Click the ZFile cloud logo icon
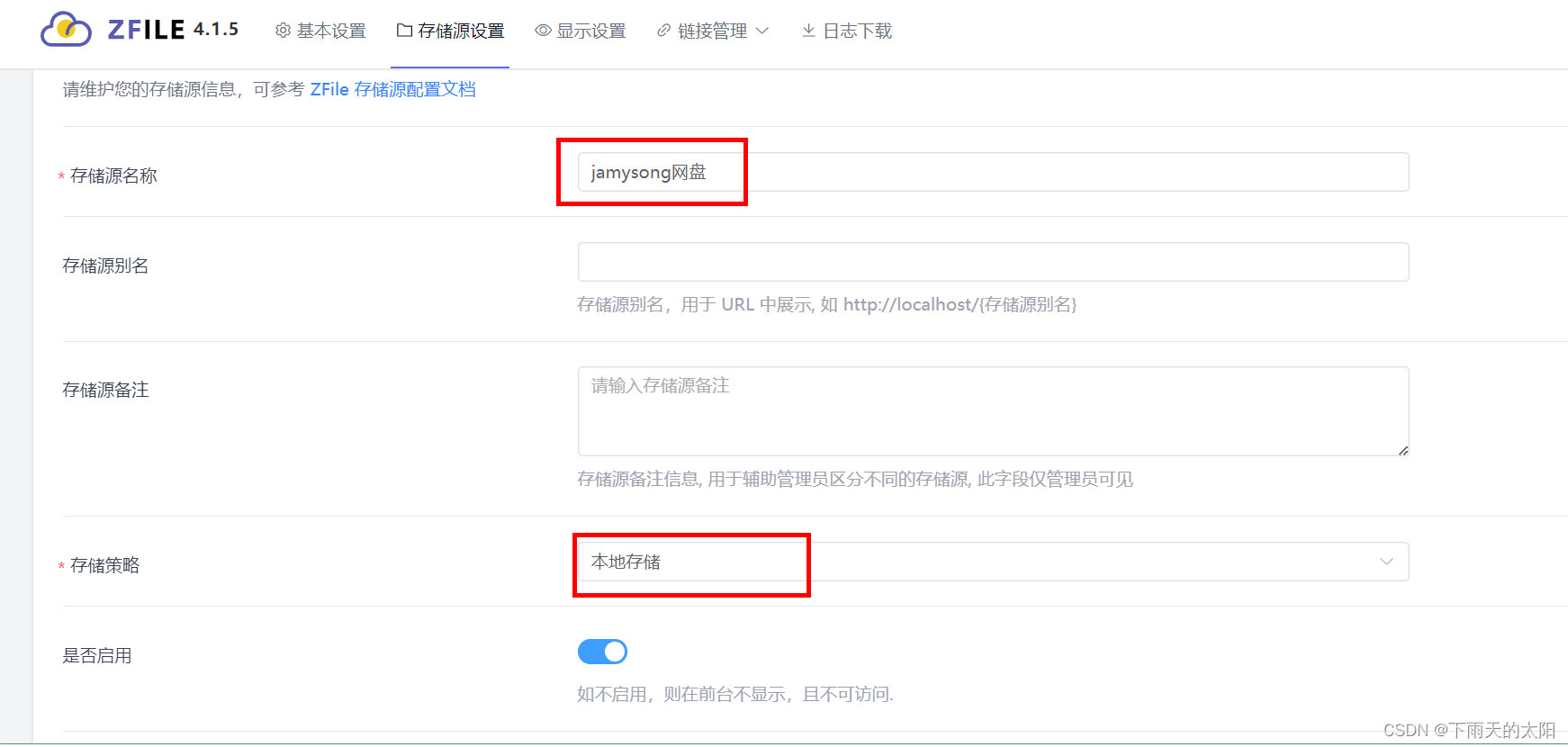Viewport: 1568px width, 747px height. [66, 29]
